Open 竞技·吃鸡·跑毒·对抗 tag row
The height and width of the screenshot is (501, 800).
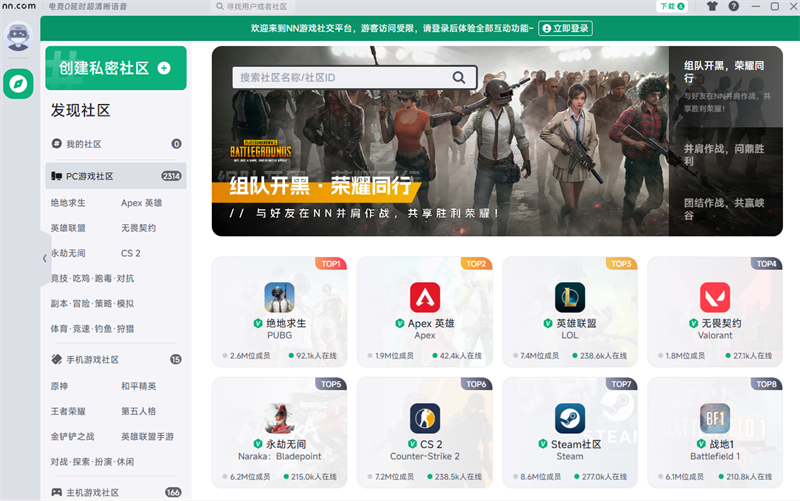[x=92, y=279]
